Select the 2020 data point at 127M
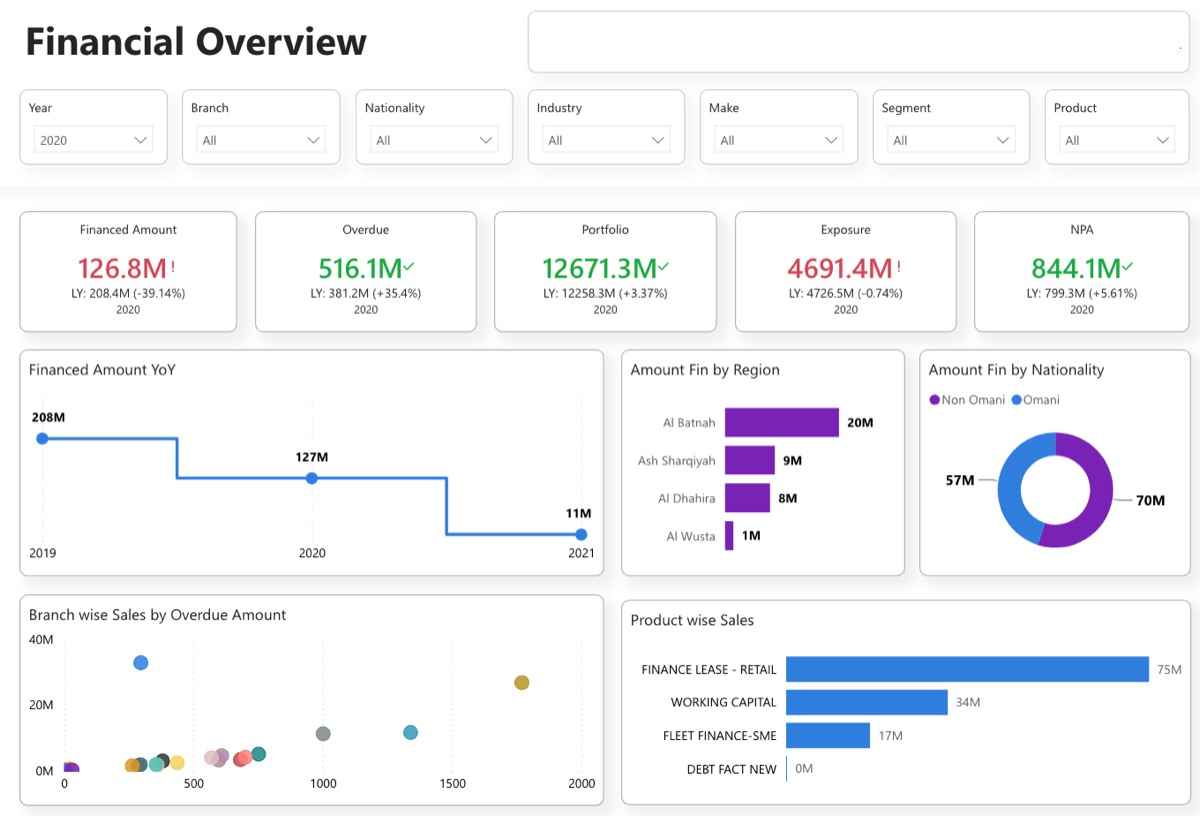 [312, 478]
